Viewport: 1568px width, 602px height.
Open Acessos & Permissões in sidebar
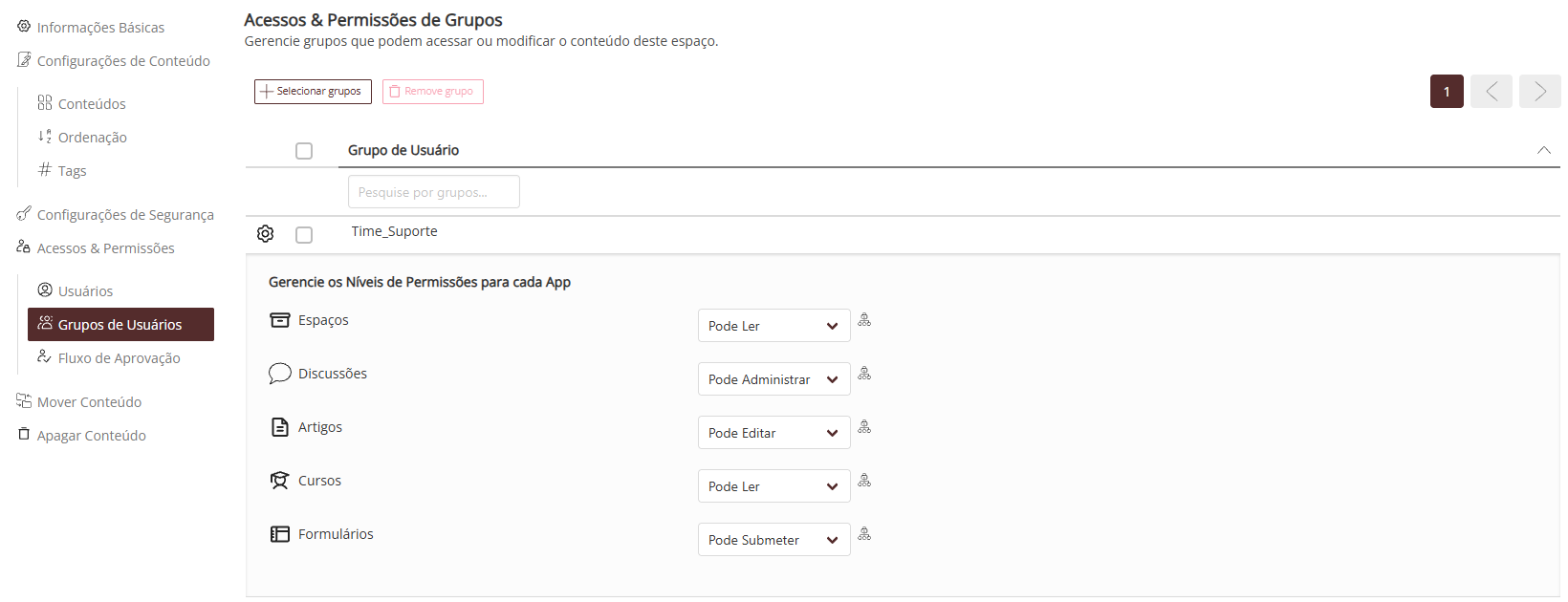point(106,248)
